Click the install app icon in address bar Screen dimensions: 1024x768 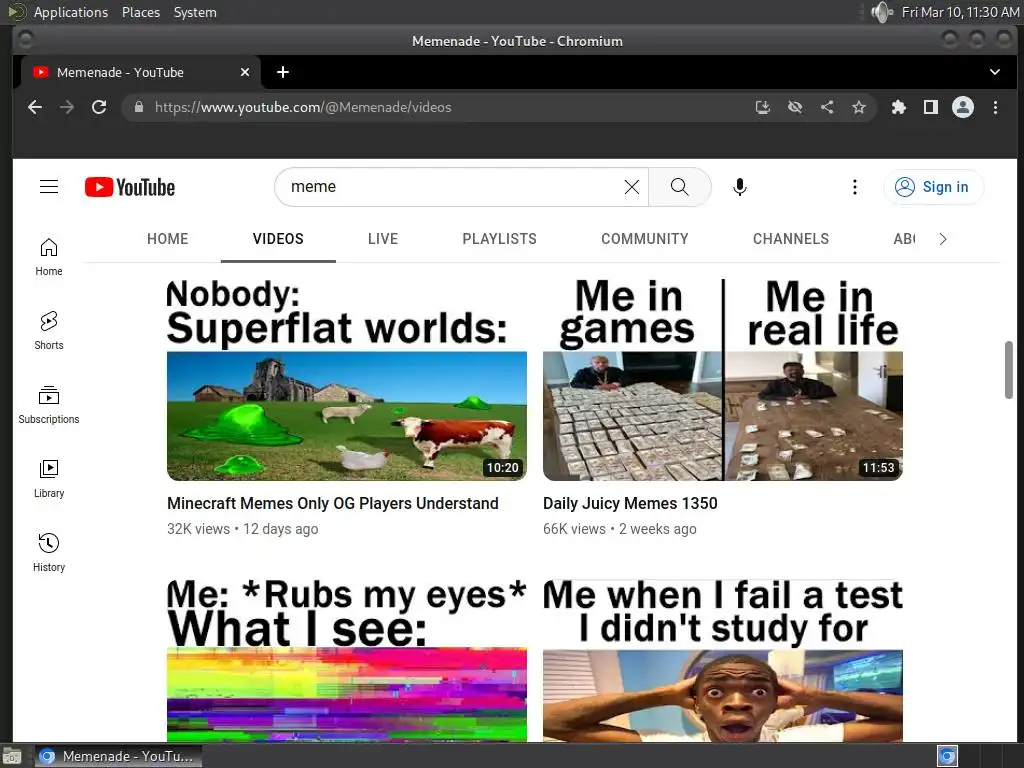(x=763, y=107)
